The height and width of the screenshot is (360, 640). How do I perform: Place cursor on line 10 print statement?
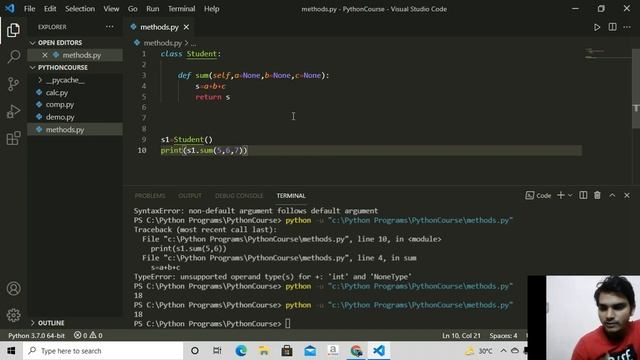click(204, 150)
